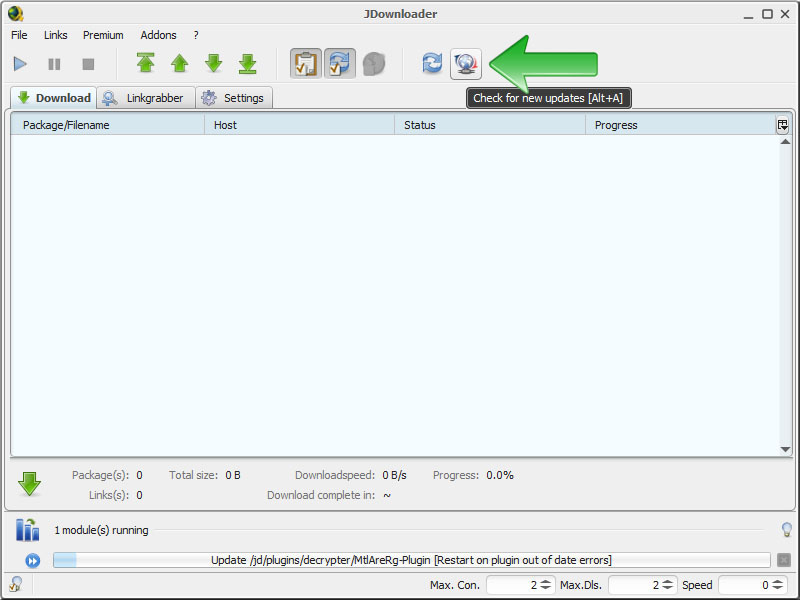Image resolution: width=800 pixels, height=600 pixels.
Task: Click the running modules chart icon
Action: coord(28,530)
